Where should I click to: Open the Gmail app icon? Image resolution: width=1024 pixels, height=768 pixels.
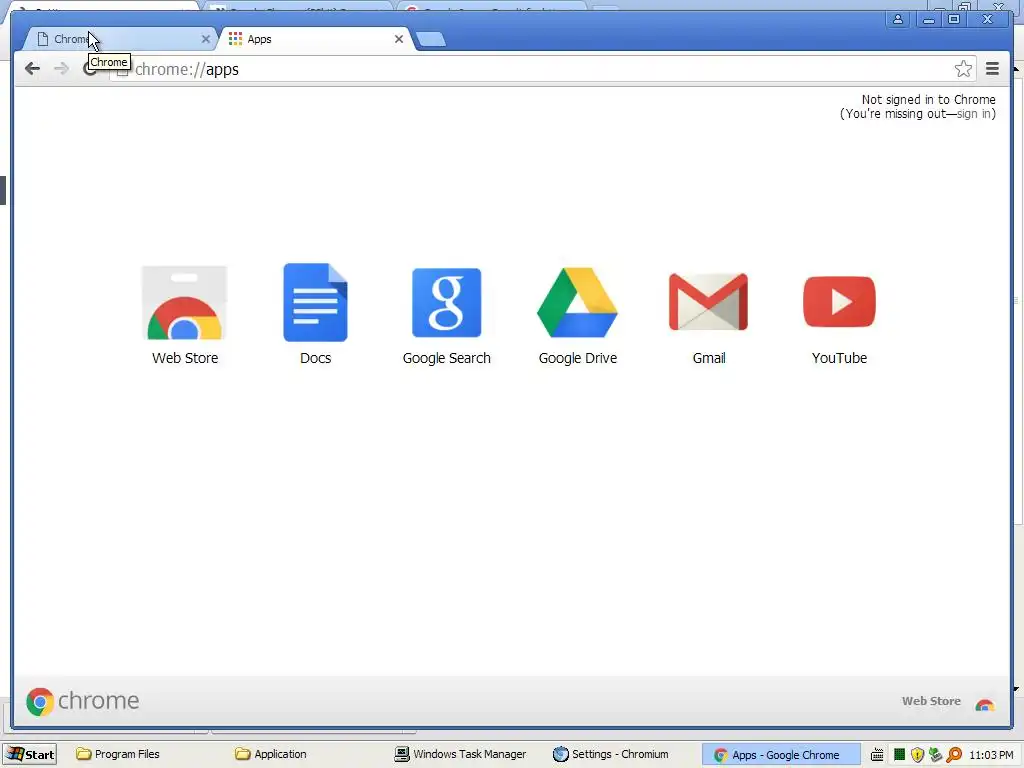point(709,302)
